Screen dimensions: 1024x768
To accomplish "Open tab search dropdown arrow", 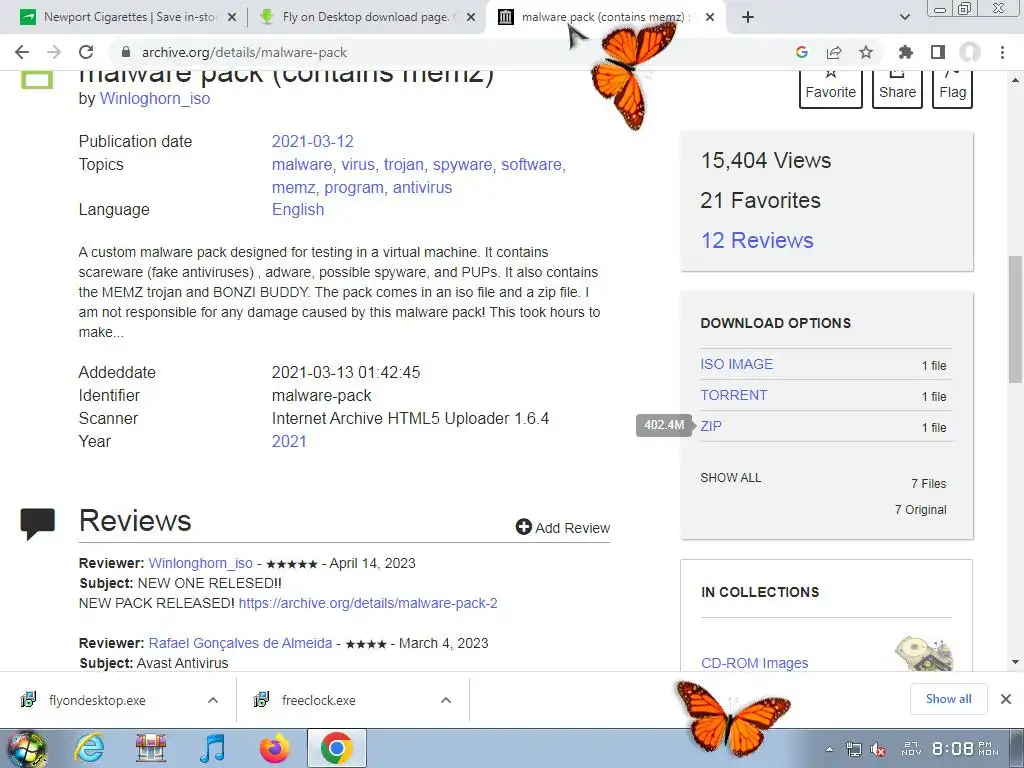I will (905, 17).
